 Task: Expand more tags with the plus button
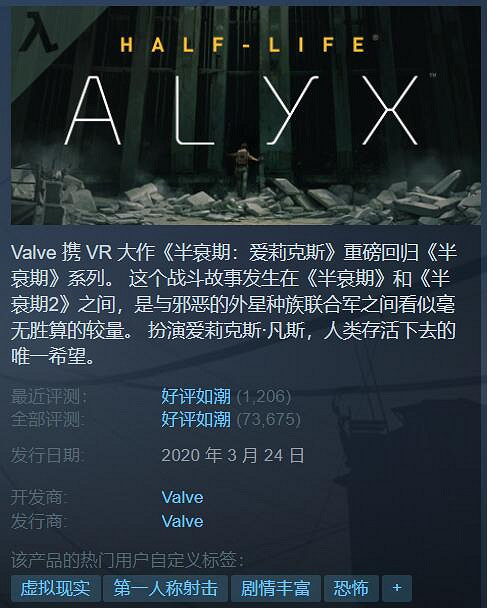tap(397, 588)
